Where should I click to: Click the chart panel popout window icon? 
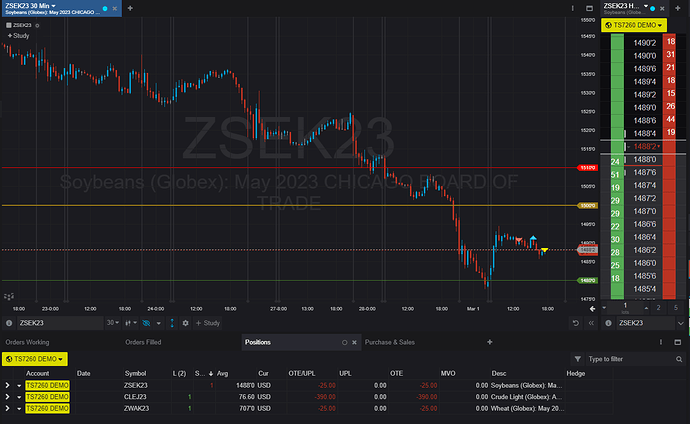point(589,8)
